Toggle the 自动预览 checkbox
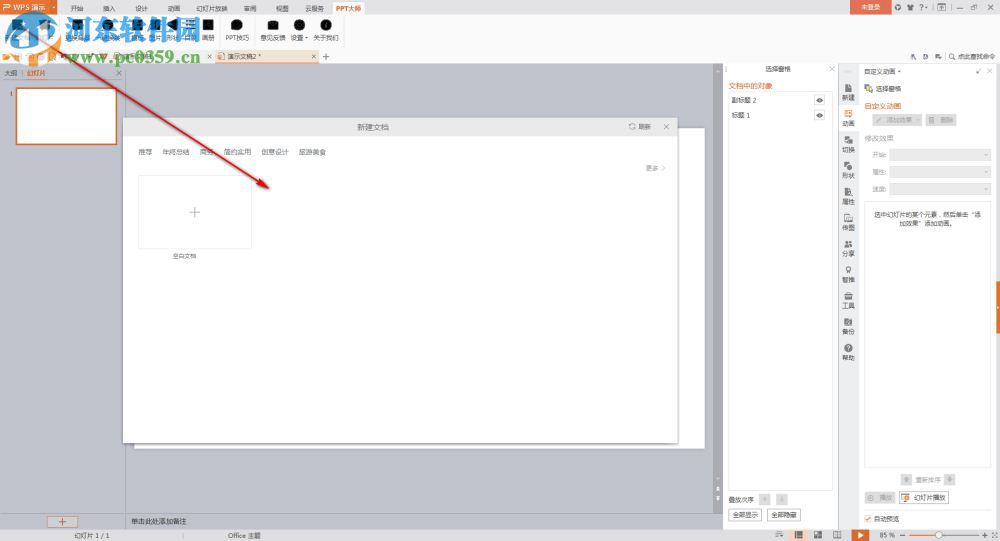 [868, 519]
